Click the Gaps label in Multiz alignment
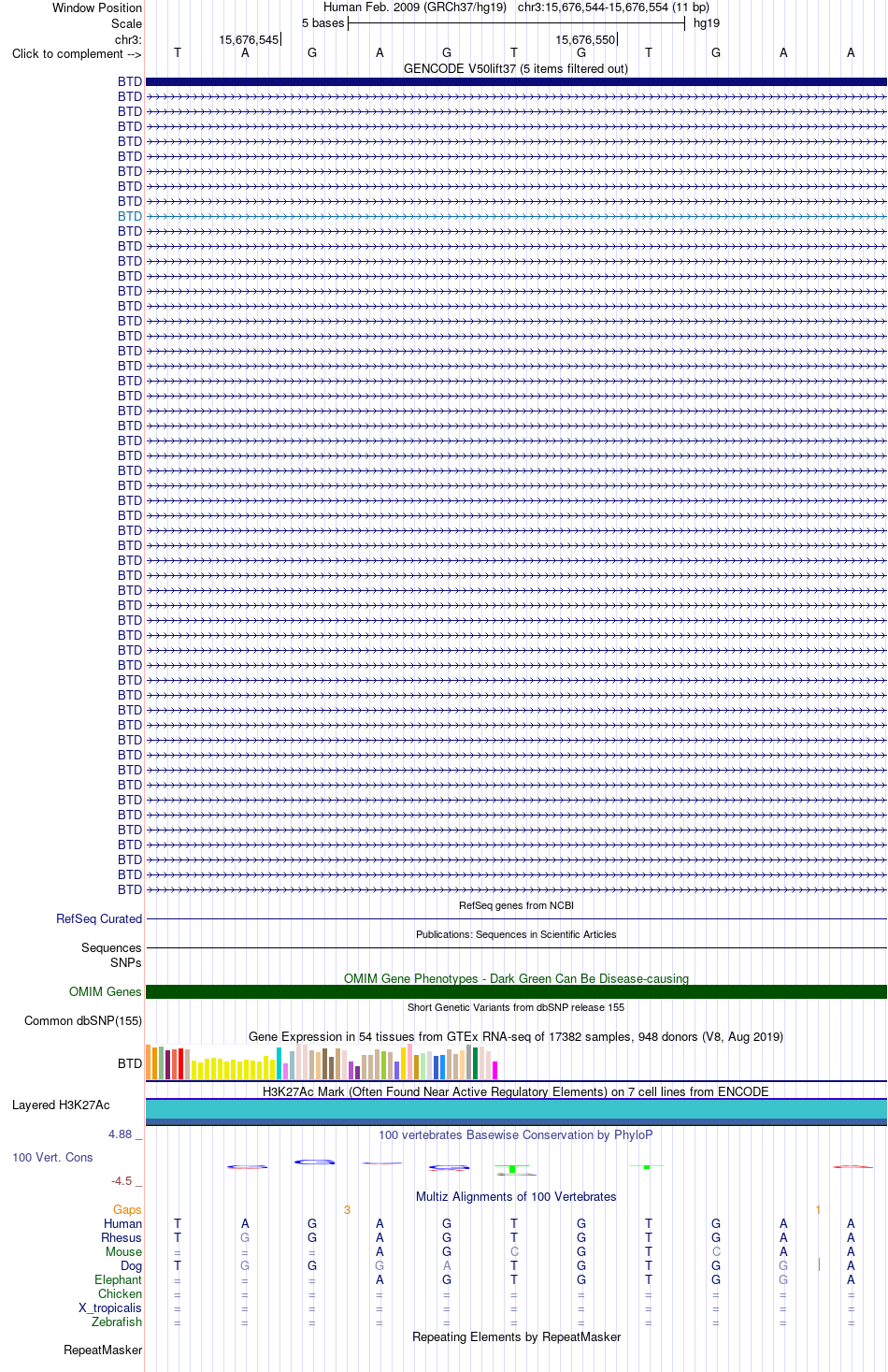 click(127, 1209)
